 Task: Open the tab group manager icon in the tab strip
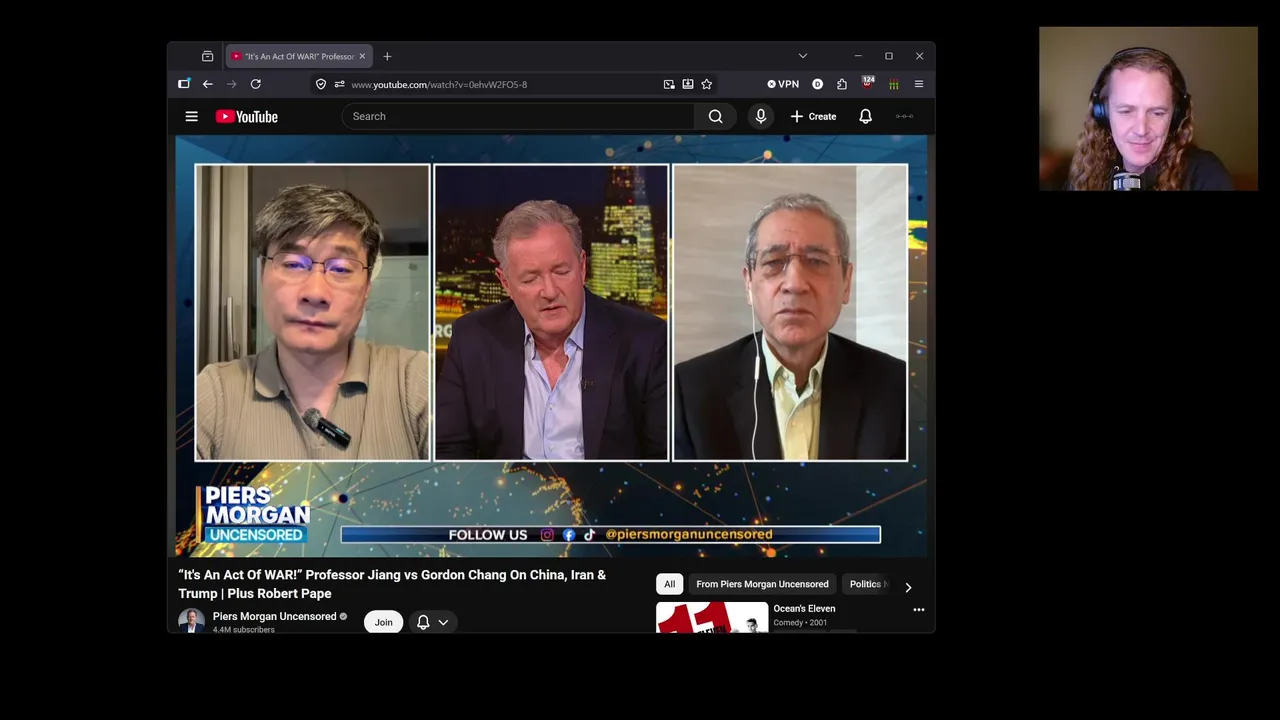point(207,56)
